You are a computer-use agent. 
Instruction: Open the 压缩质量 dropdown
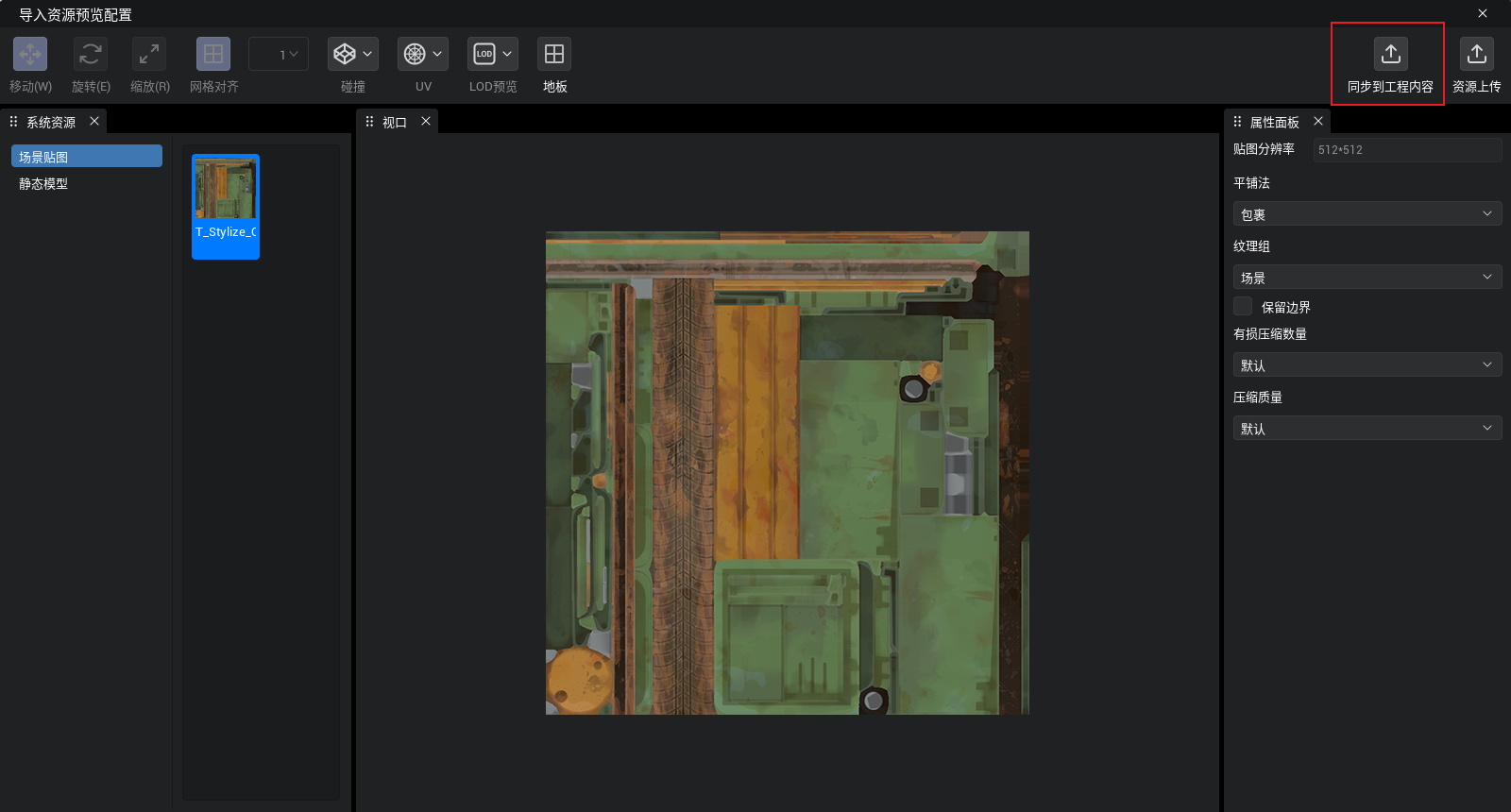point(1367,428)
